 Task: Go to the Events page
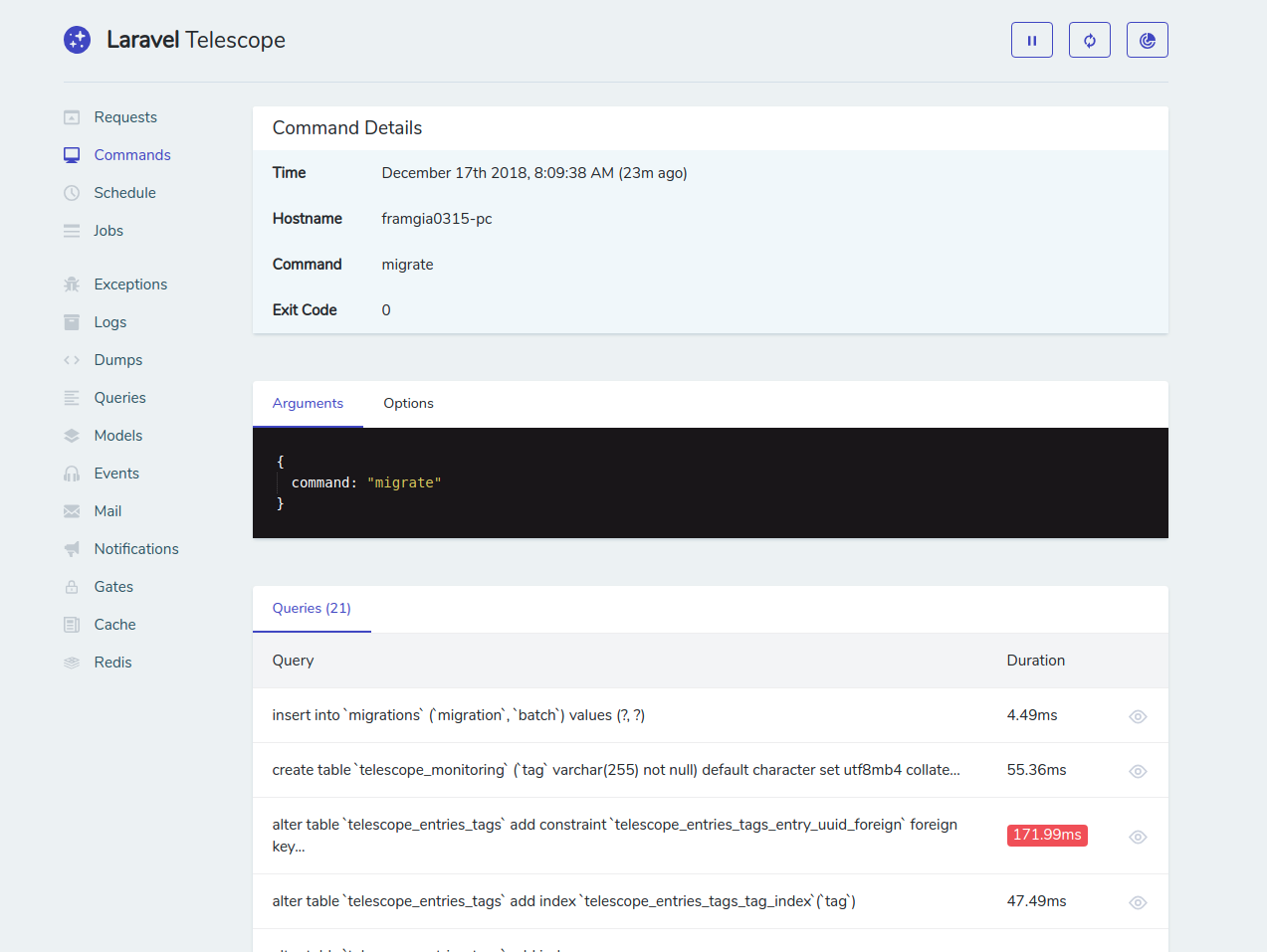tap(116, 474)
